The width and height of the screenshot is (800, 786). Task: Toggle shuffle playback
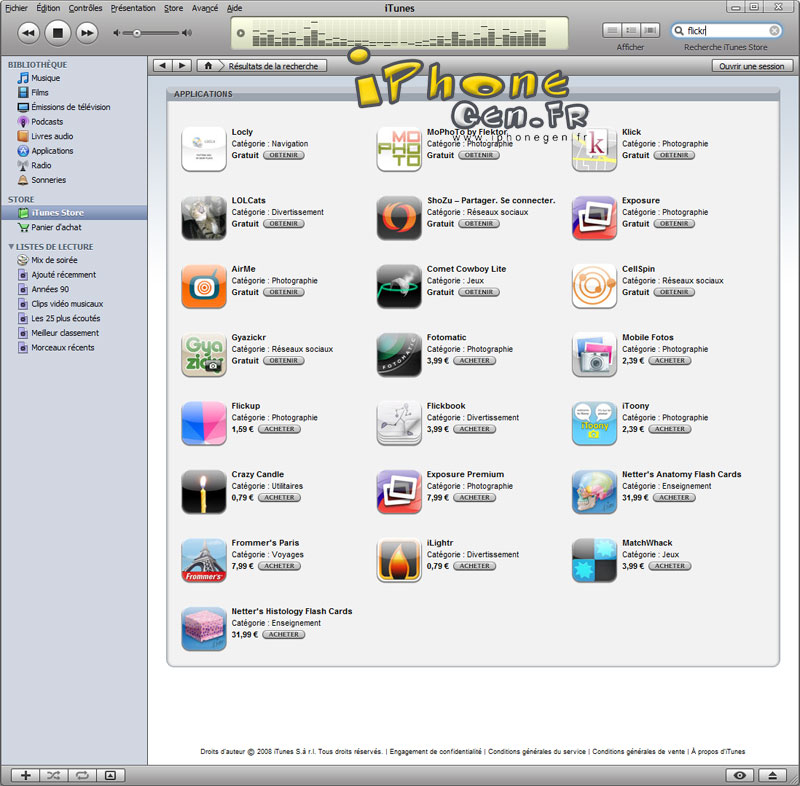(x=54, y=775)
